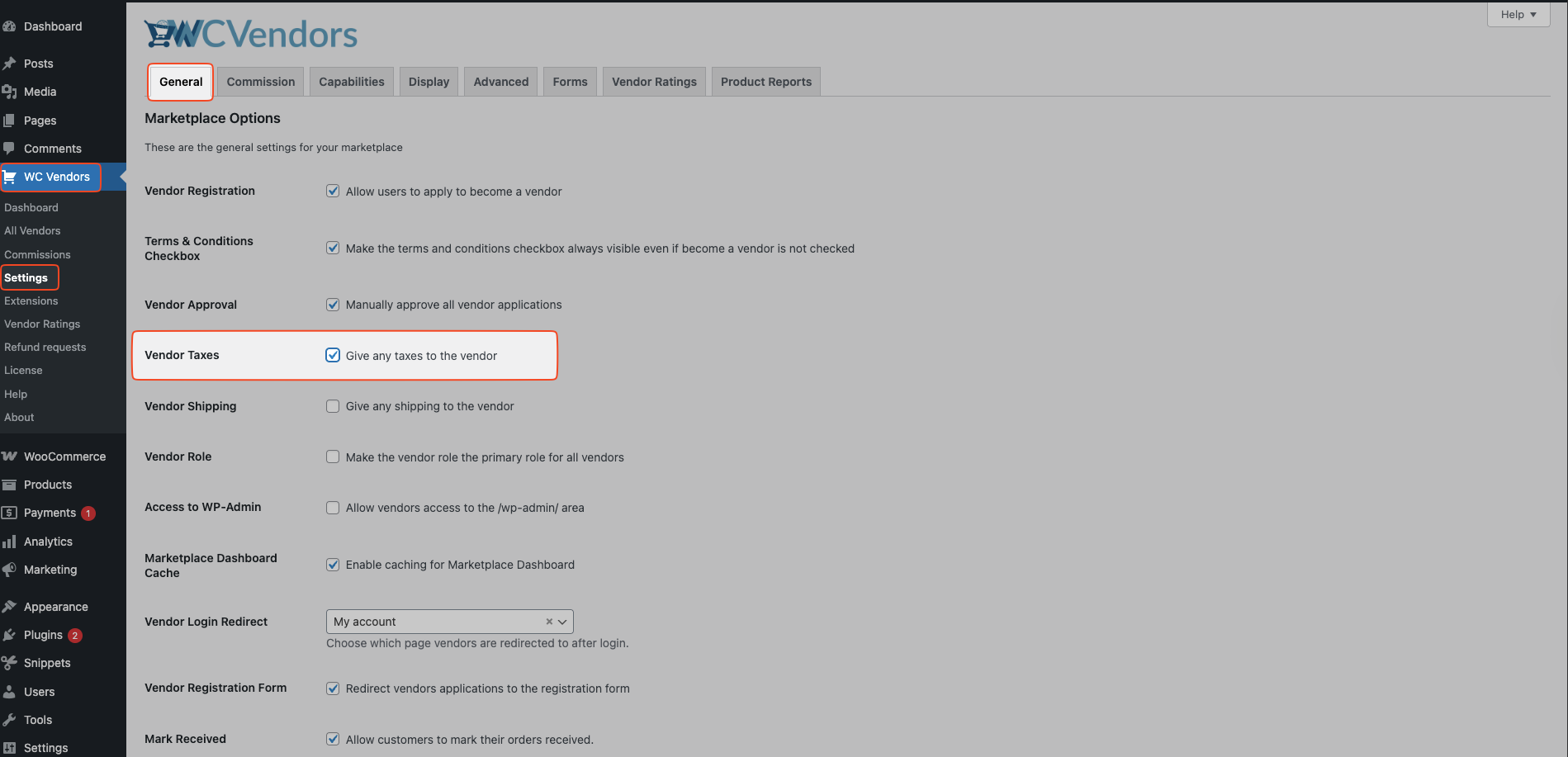Screen dimensions: 1568x757
Task: Click the Payments notification badge 1
Action: pos(88,513)
